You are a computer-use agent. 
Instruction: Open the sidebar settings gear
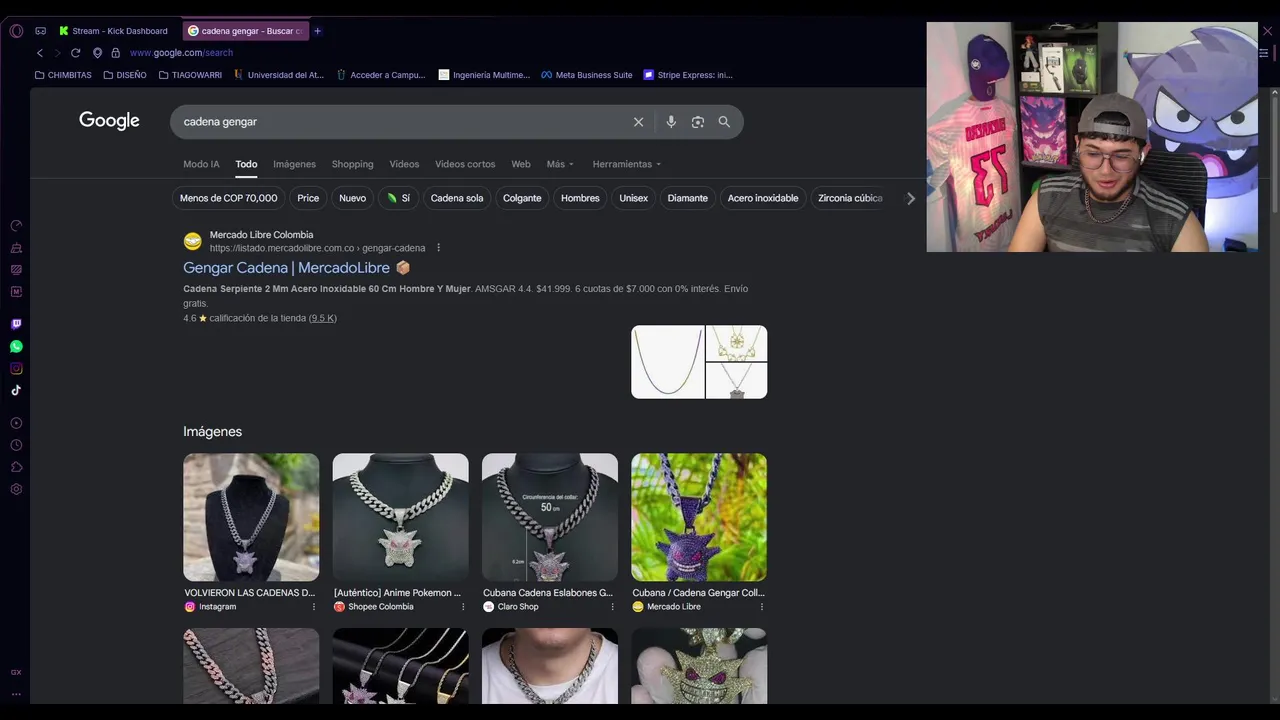16,489
